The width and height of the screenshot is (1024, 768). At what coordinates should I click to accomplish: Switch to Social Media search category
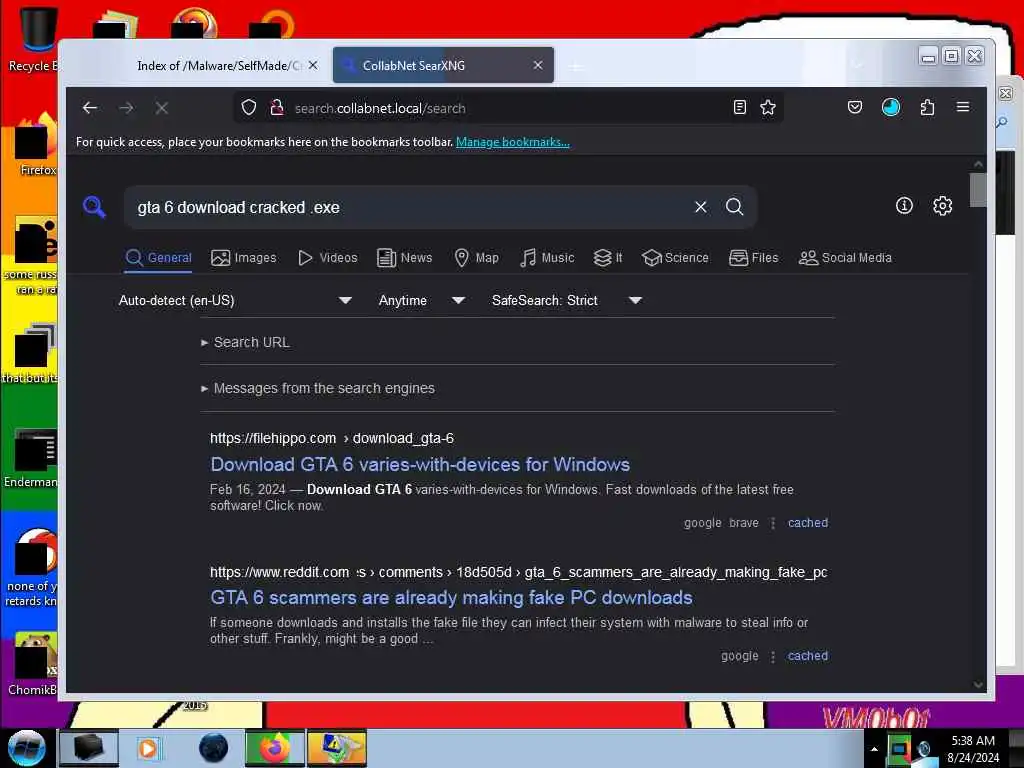point(845,258)
